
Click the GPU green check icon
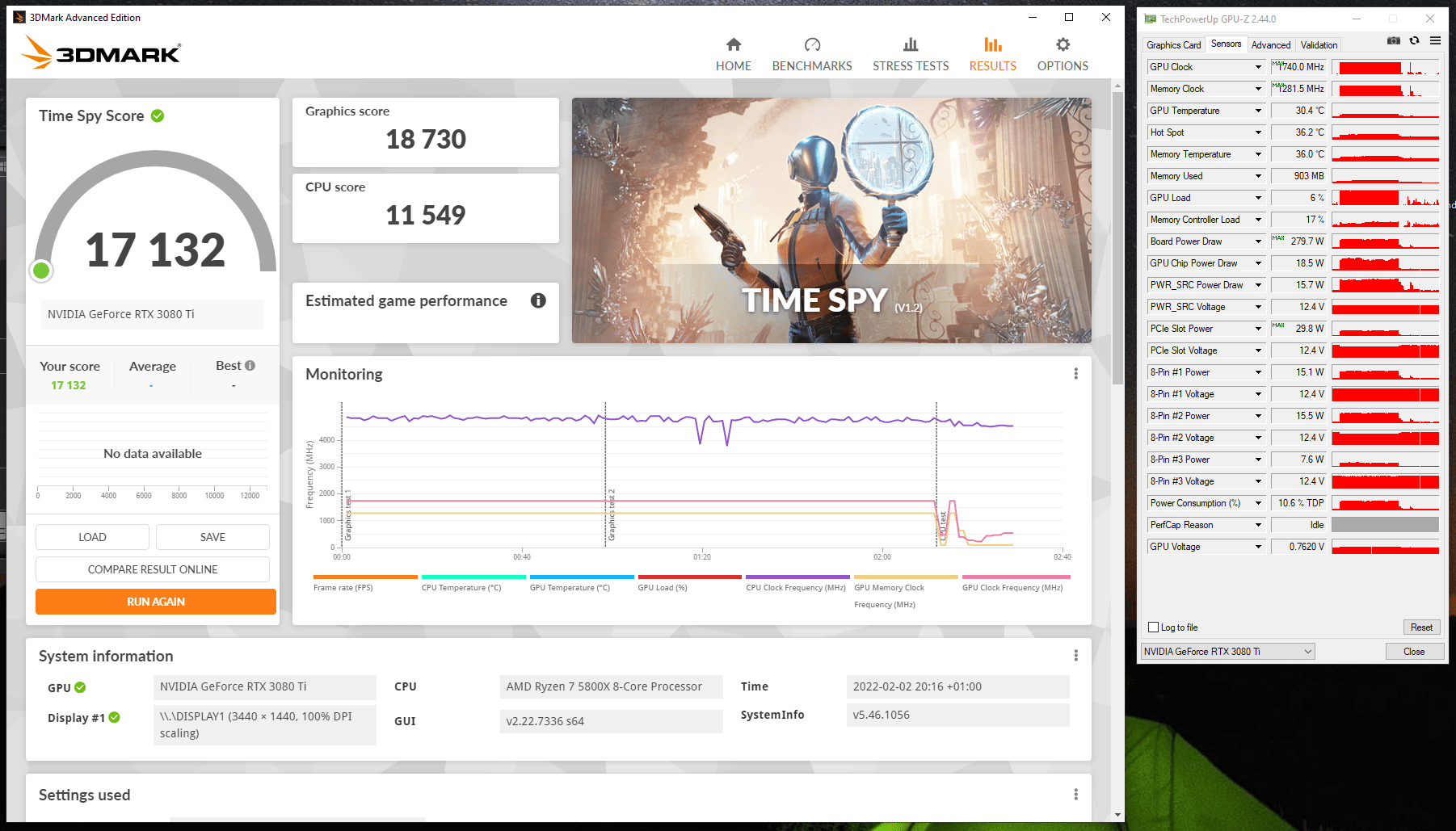80,687
